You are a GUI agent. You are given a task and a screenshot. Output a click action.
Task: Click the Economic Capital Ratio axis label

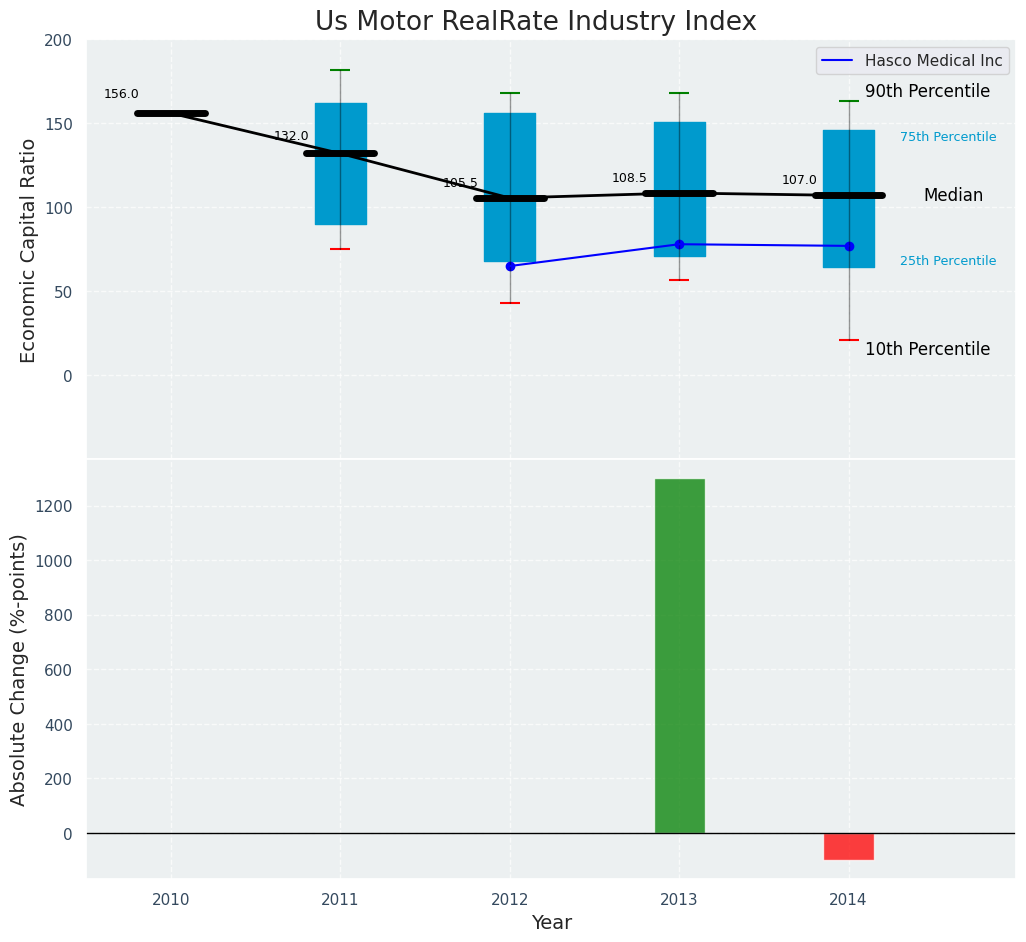(x=29, y=250)
